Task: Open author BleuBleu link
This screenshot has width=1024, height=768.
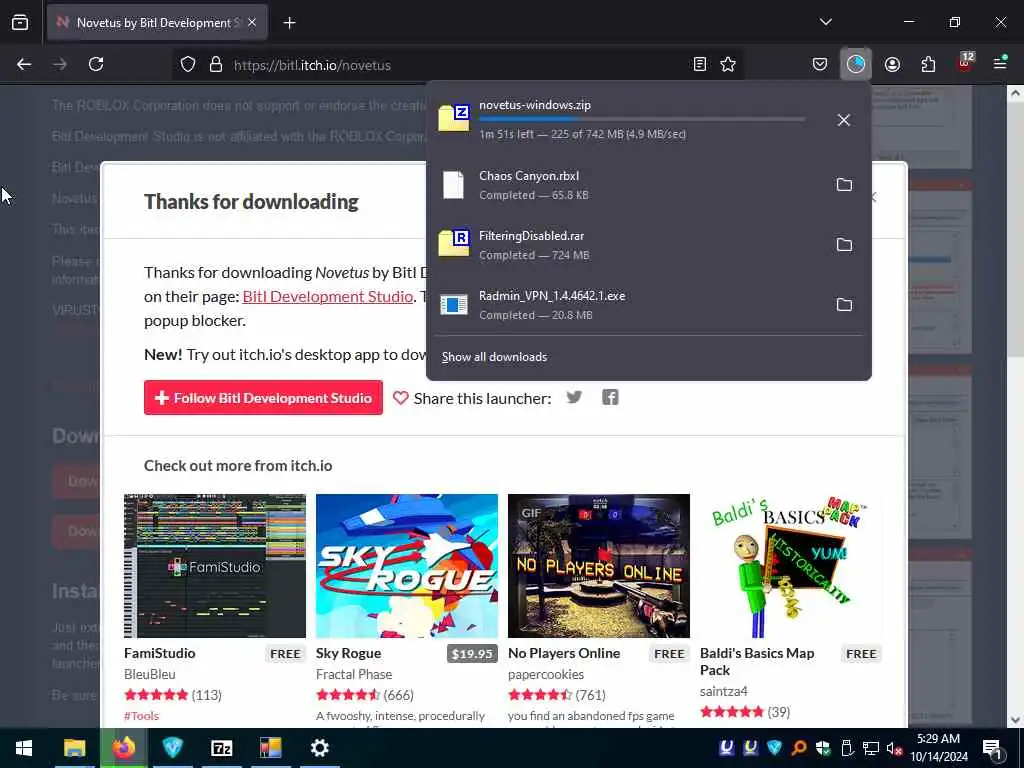Action: click(x=150, y=674)
